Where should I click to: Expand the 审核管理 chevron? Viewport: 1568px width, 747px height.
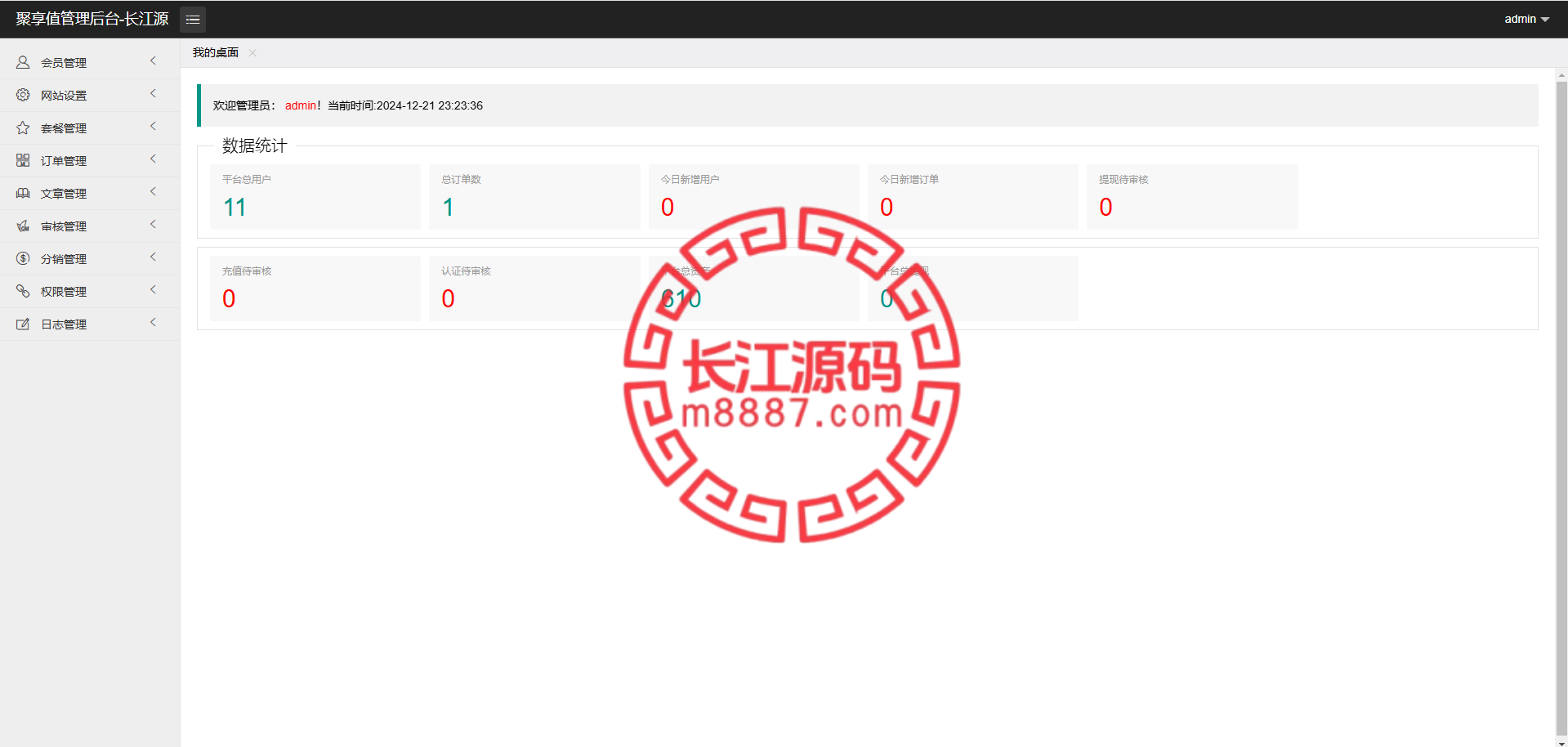click(x=153, y=225)
